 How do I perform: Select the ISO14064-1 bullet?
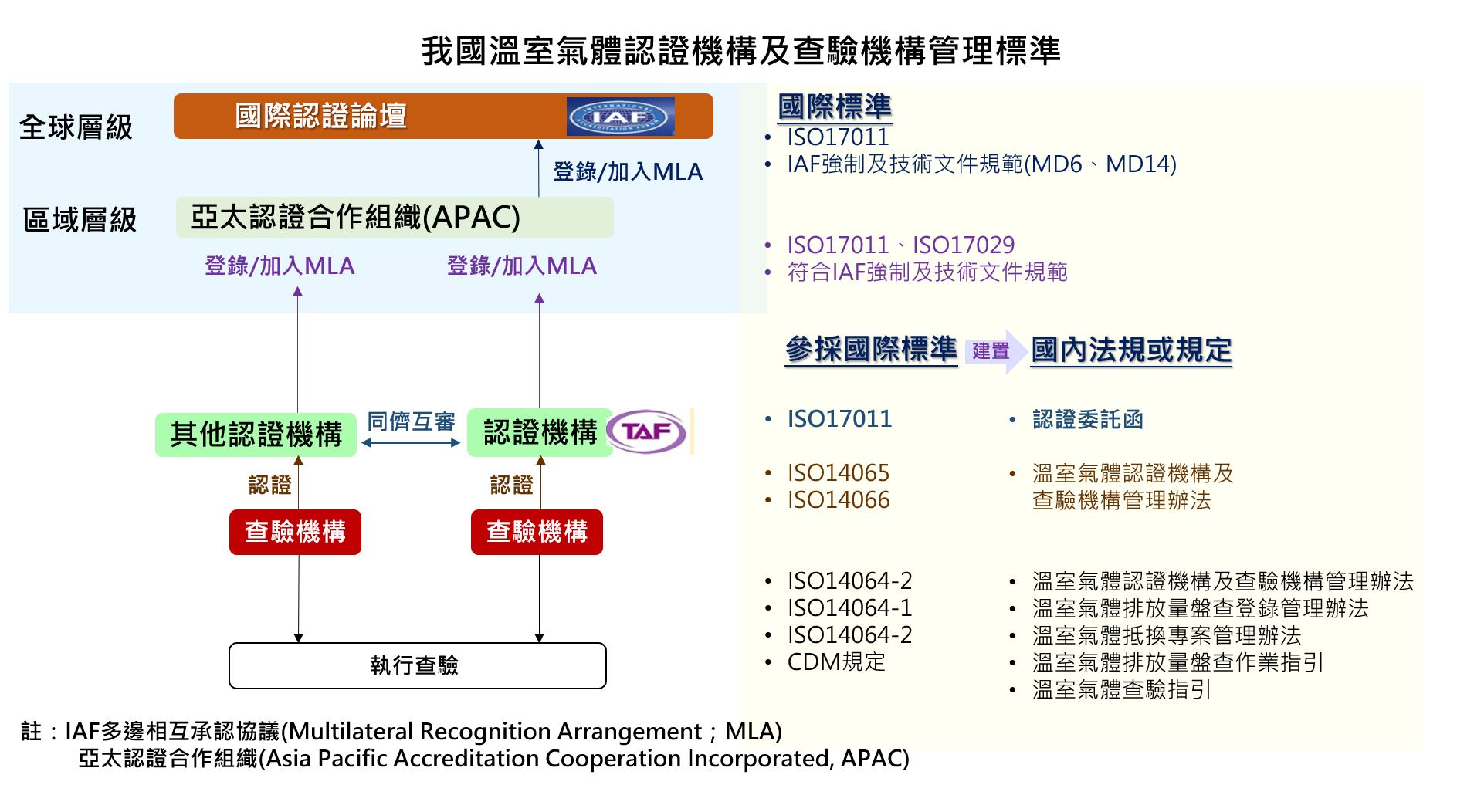849,608
